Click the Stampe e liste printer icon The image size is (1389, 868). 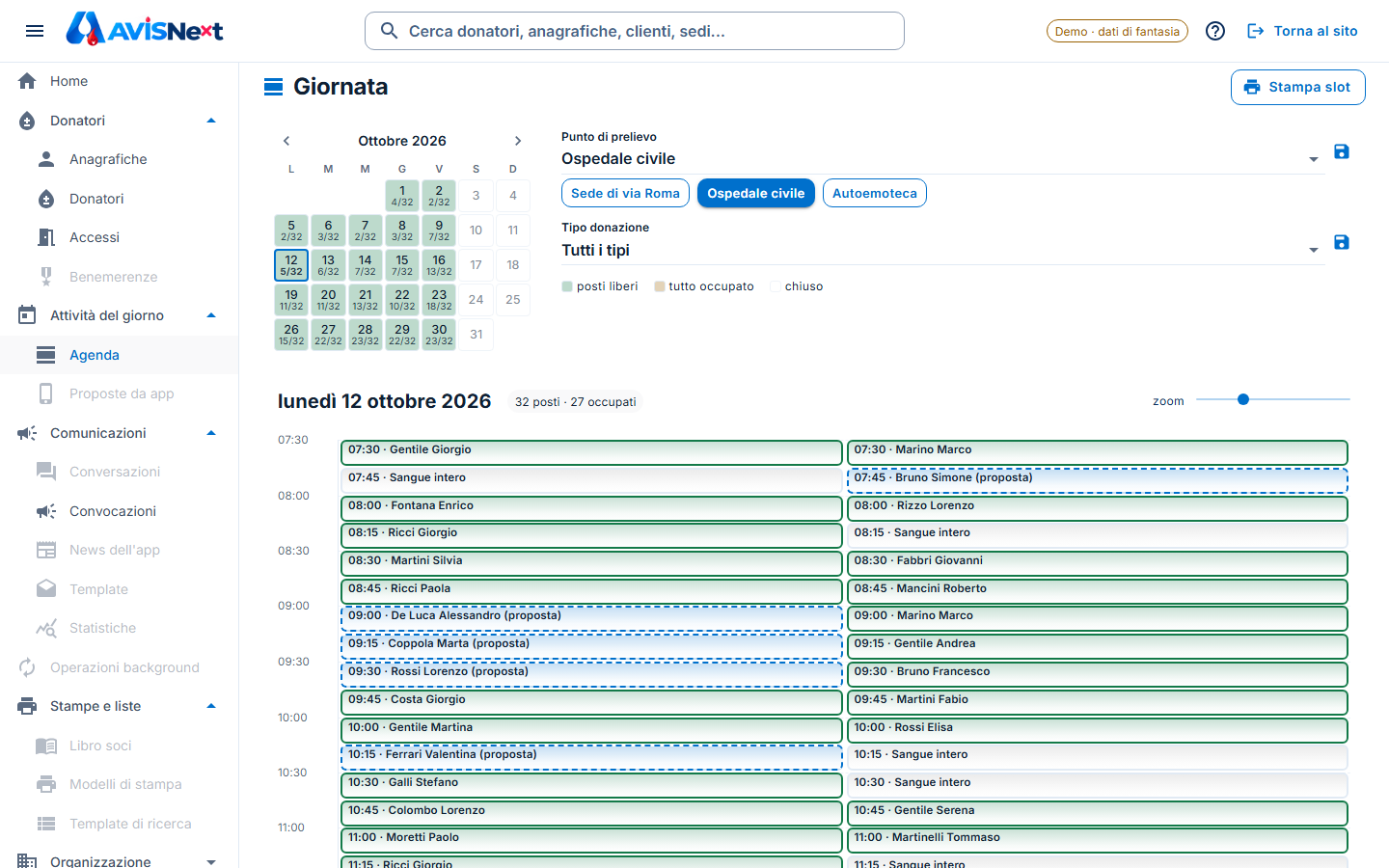coord(27,706)
